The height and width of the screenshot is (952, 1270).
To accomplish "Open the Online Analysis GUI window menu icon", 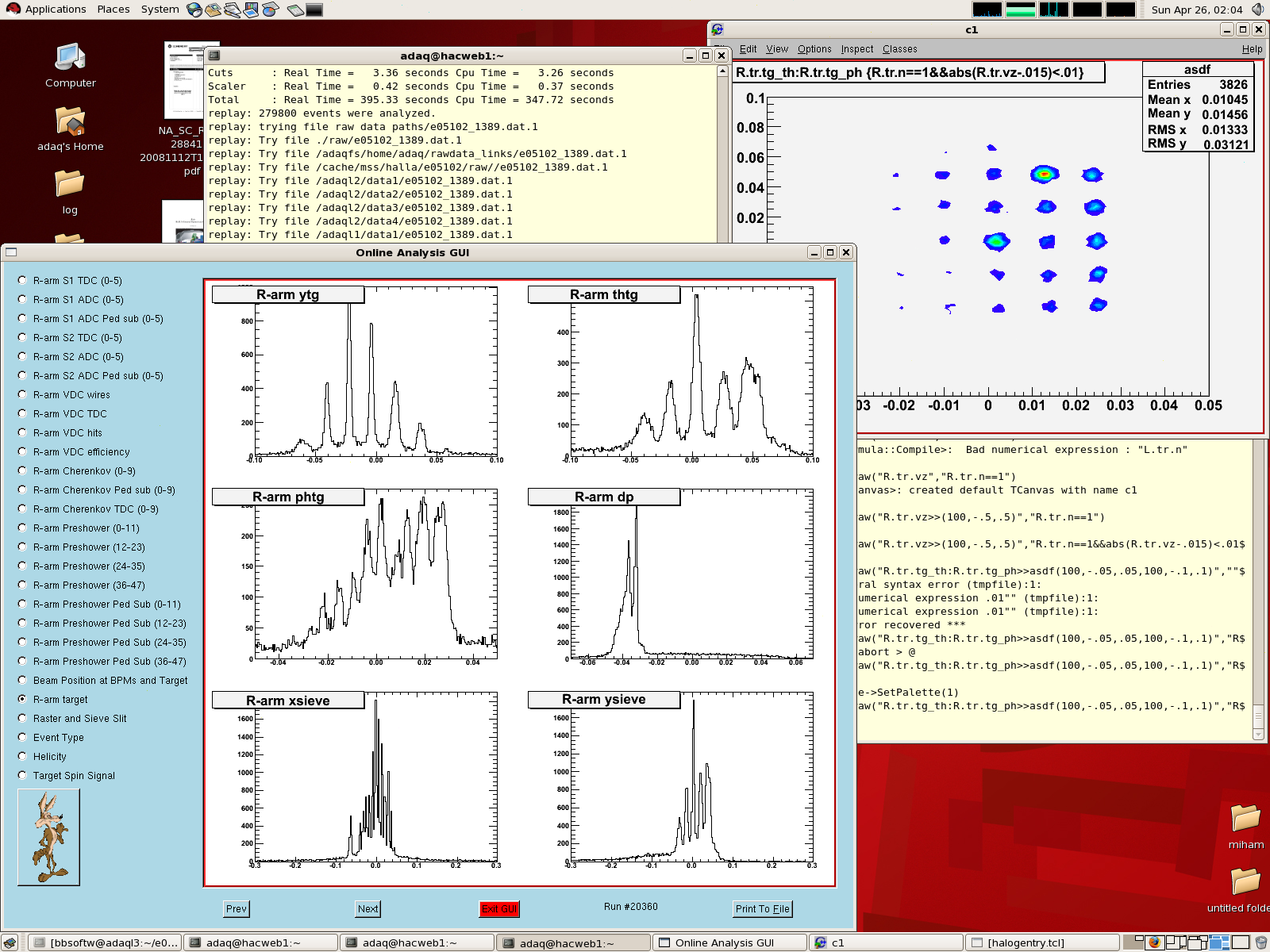I will point(11,252).
